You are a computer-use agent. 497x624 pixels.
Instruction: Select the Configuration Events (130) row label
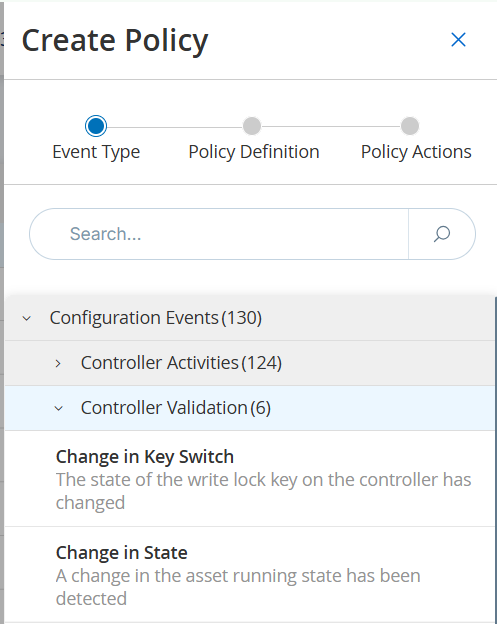click(156, 318)
